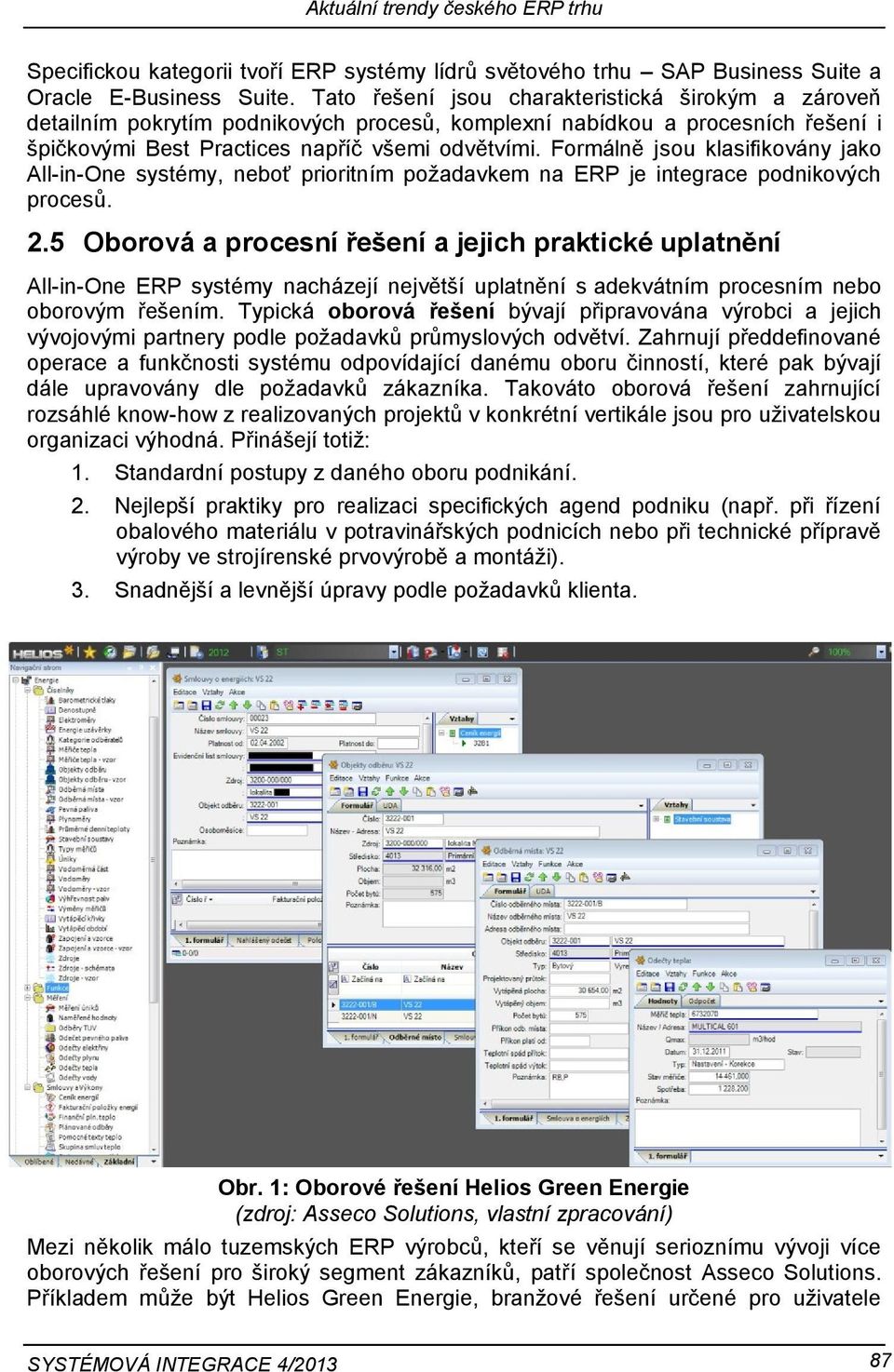
Task: Click refresh icon in Odběrná místa toolbar
Action: (529, 878)
